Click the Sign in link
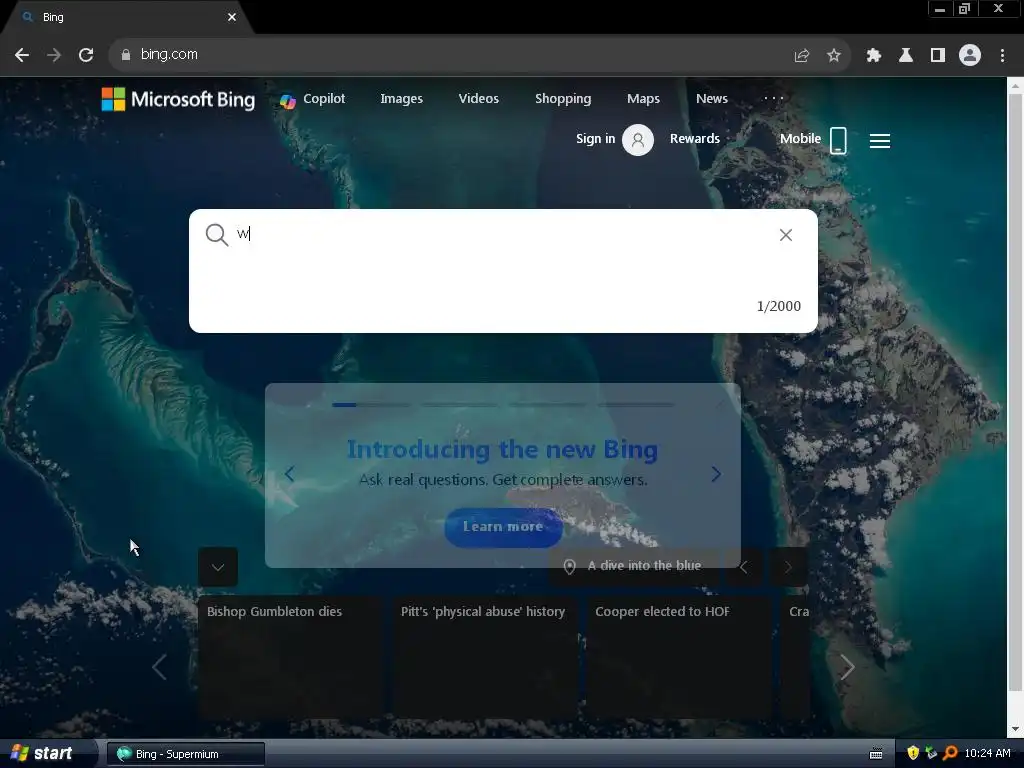 [596, 138]
